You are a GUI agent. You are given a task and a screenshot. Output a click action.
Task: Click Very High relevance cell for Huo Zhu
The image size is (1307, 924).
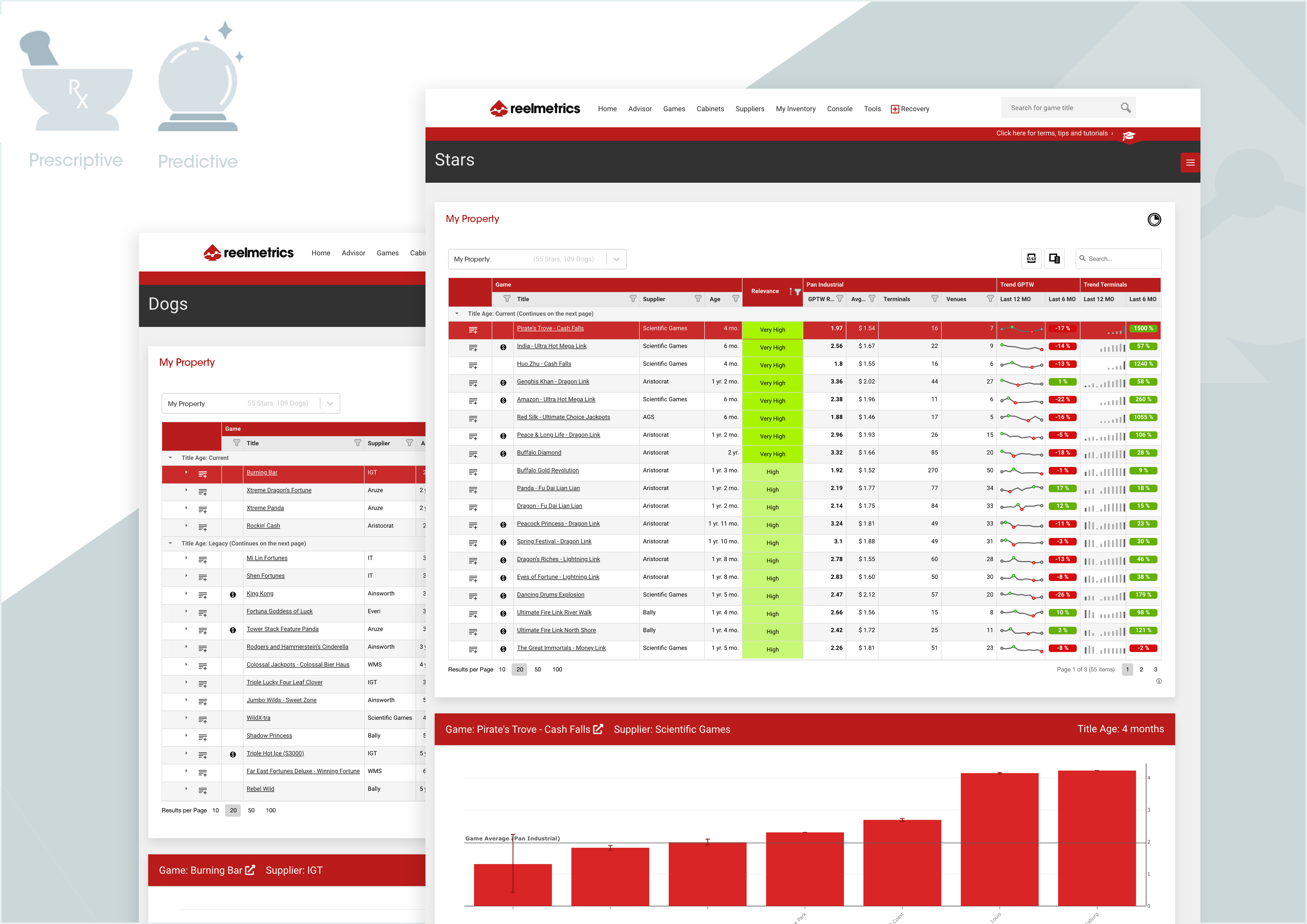[772, 366]
